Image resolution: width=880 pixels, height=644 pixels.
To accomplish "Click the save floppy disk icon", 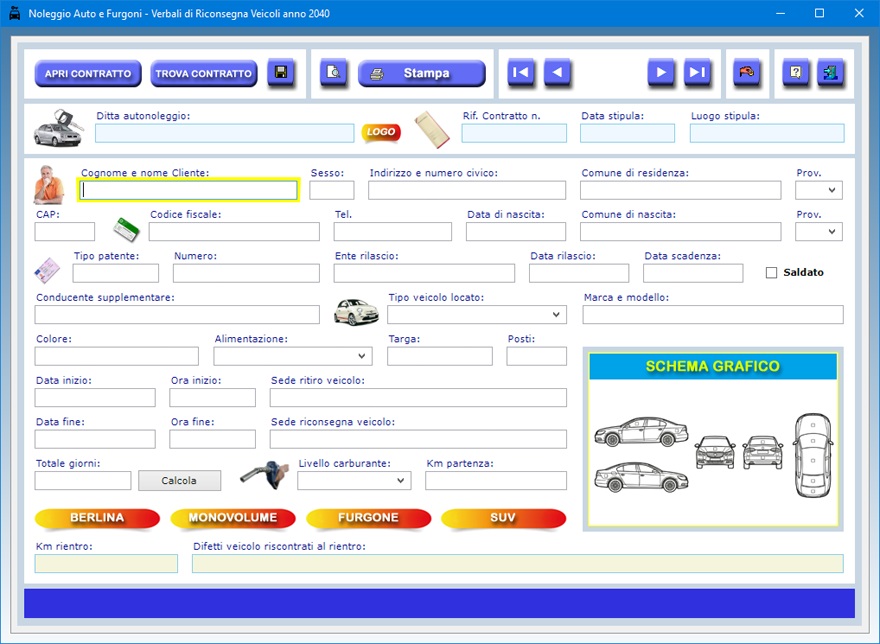I will tap(281, 73).
